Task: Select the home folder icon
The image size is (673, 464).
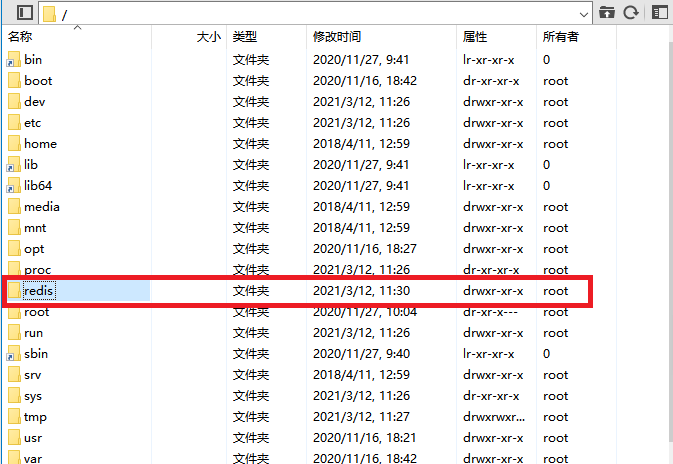Action: pos(14,144)
